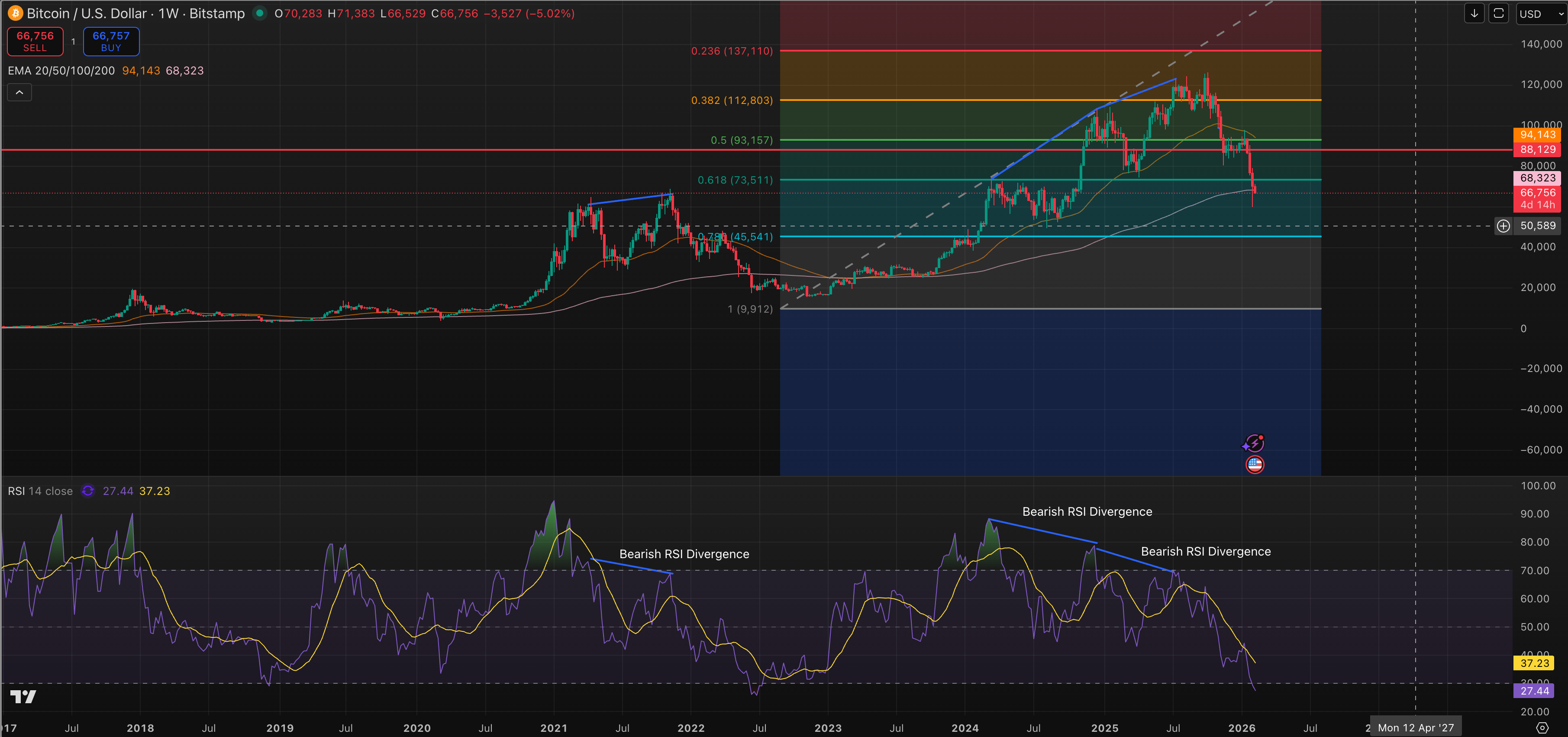Viewport: 1568px width, 737px height.
Task: Click the downward arrow button at top right
Action: [x=1474, y=13]
